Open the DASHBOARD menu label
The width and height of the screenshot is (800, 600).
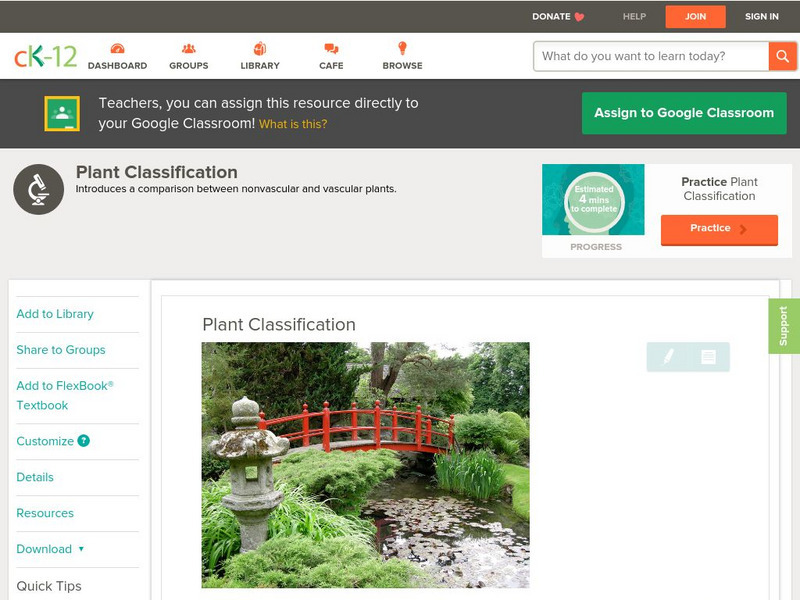(x=117, y=66)
